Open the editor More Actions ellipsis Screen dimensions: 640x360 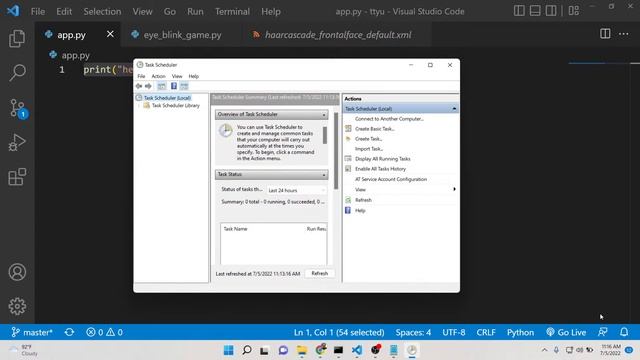(x=624, y=34)
